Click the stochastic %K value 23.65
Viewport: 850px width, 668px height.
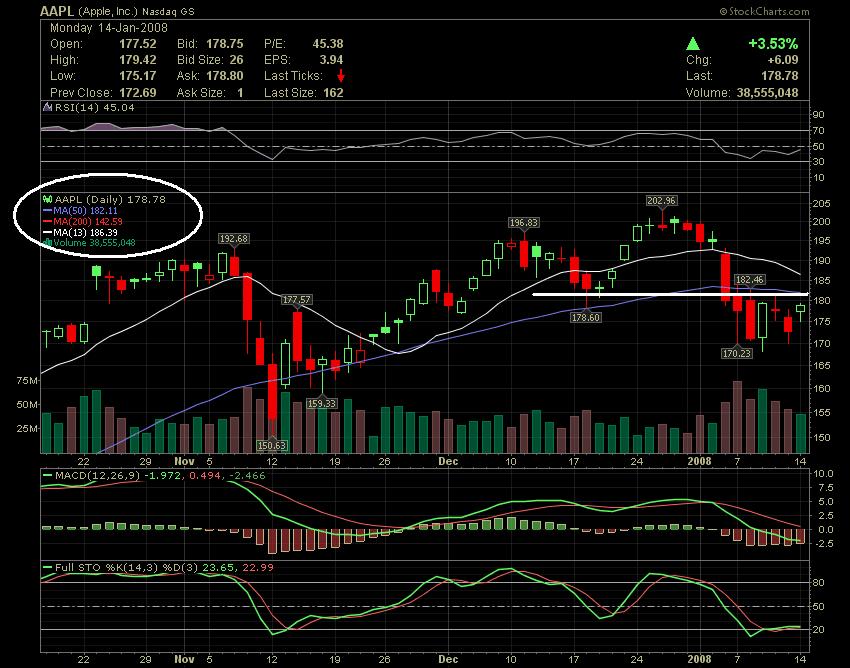coord(218,568)
